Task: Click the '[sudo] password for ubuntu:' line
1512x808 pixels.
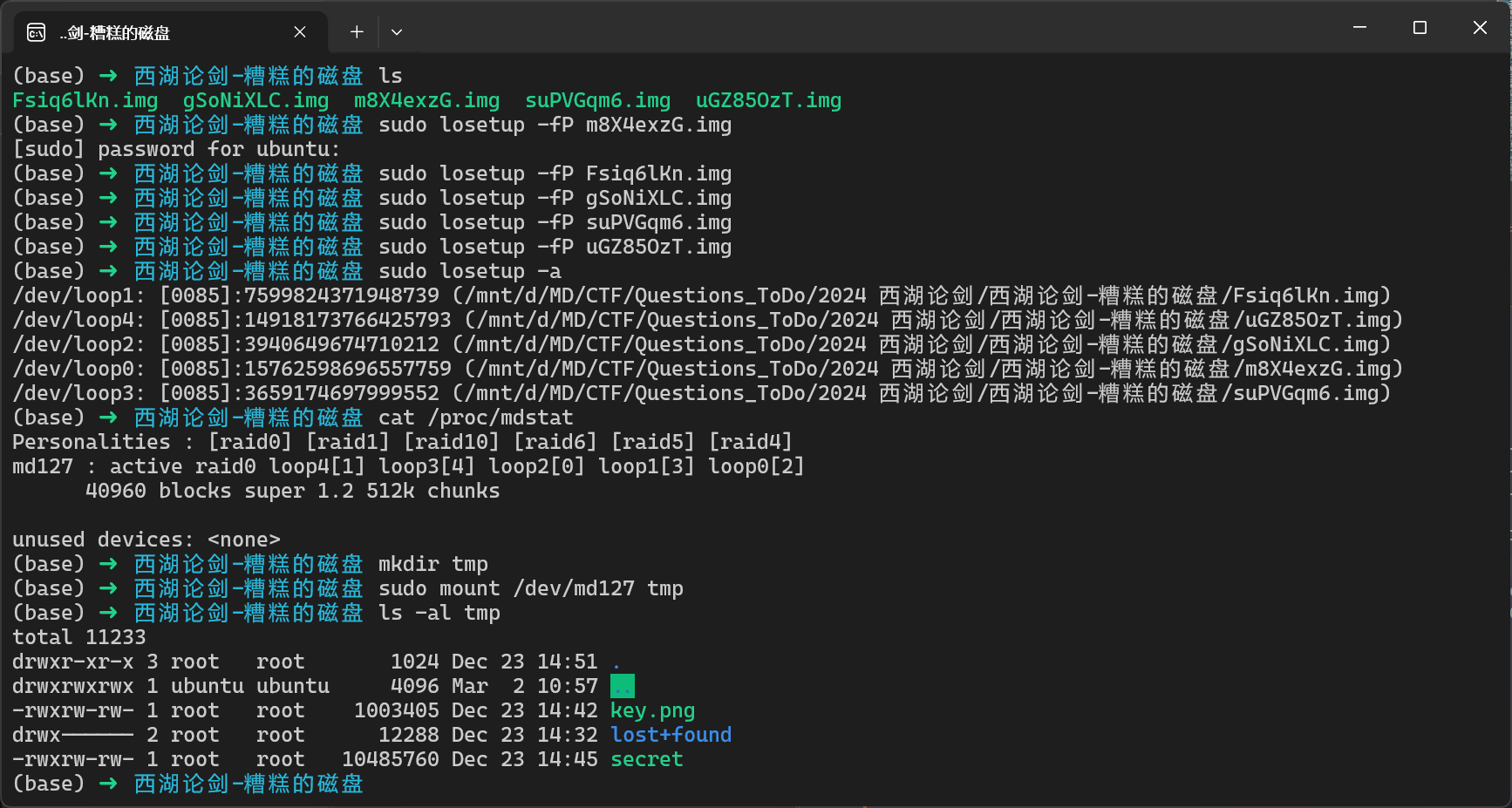Action: pos(176,149)
